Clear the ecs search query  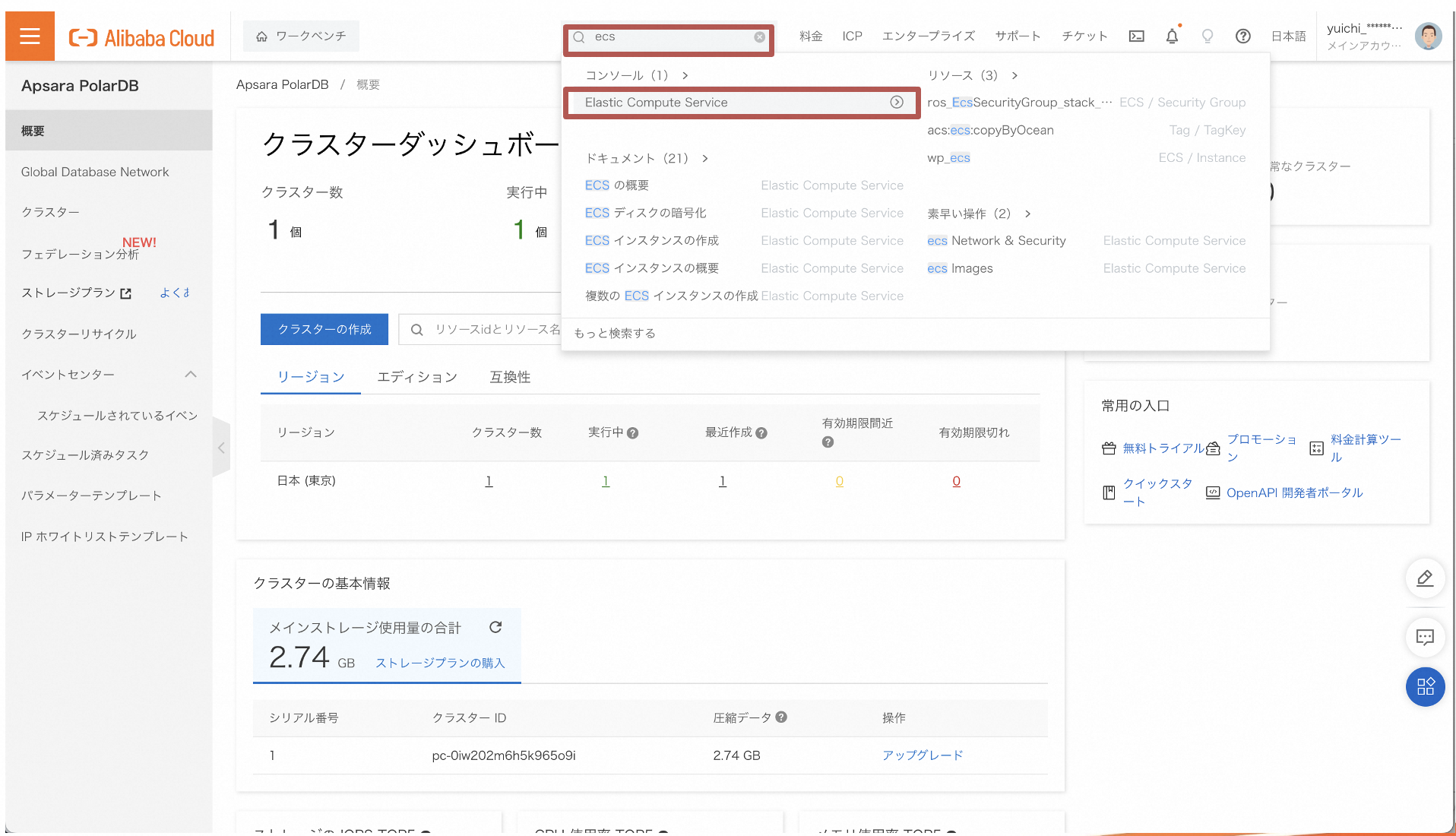(759, 36)
